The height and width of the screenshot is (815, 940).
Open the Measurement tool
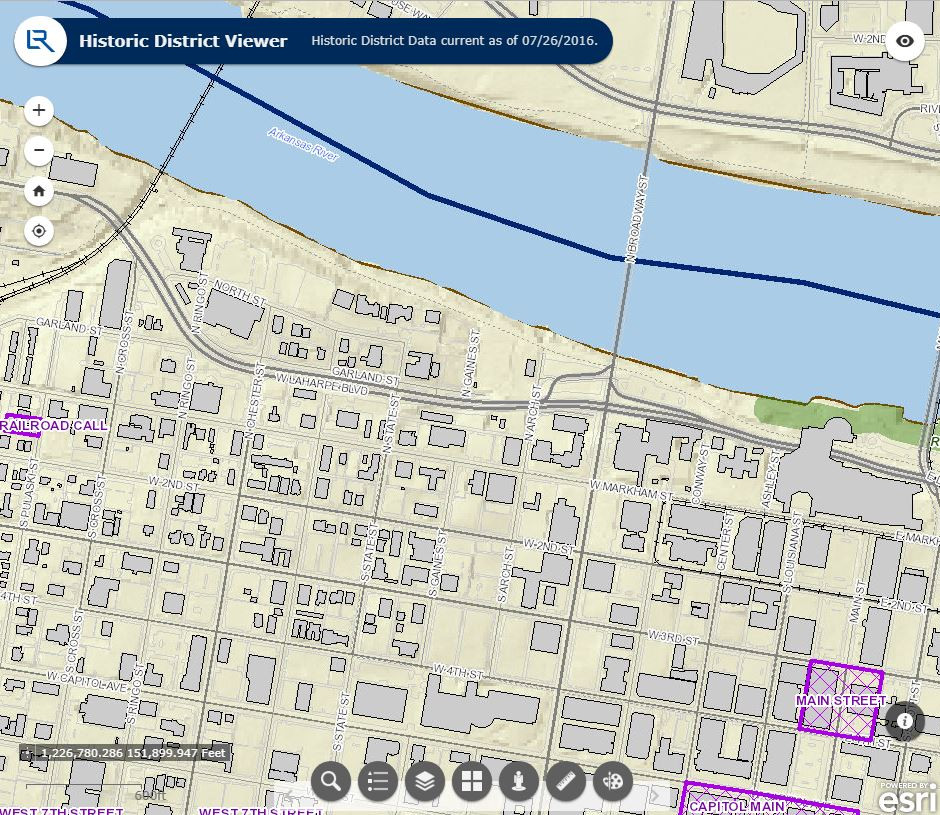(565, 781)
